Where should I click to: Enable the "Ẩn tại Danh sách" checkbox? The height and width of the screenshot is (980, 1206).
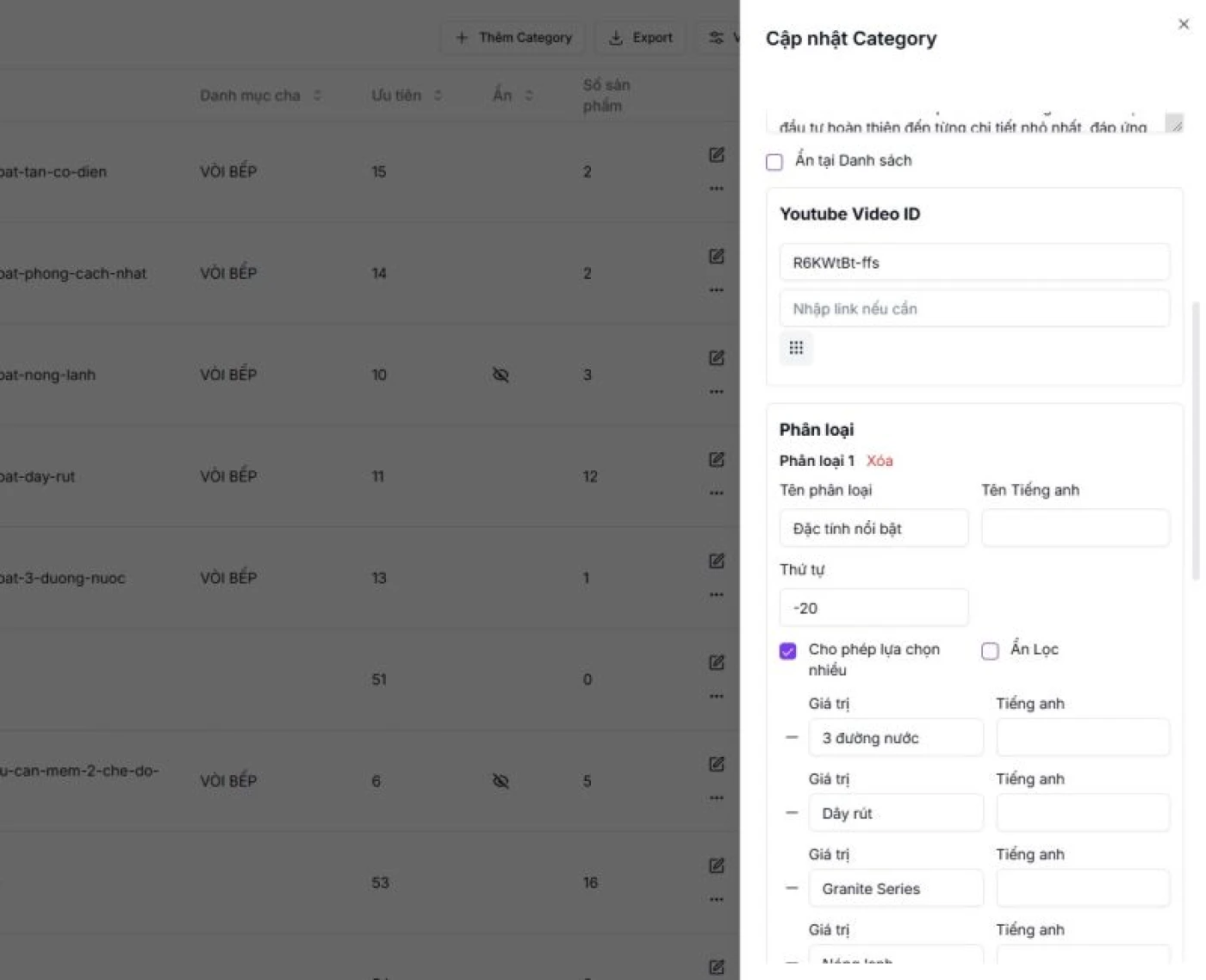pyautogui.click(x=774, y=162)
